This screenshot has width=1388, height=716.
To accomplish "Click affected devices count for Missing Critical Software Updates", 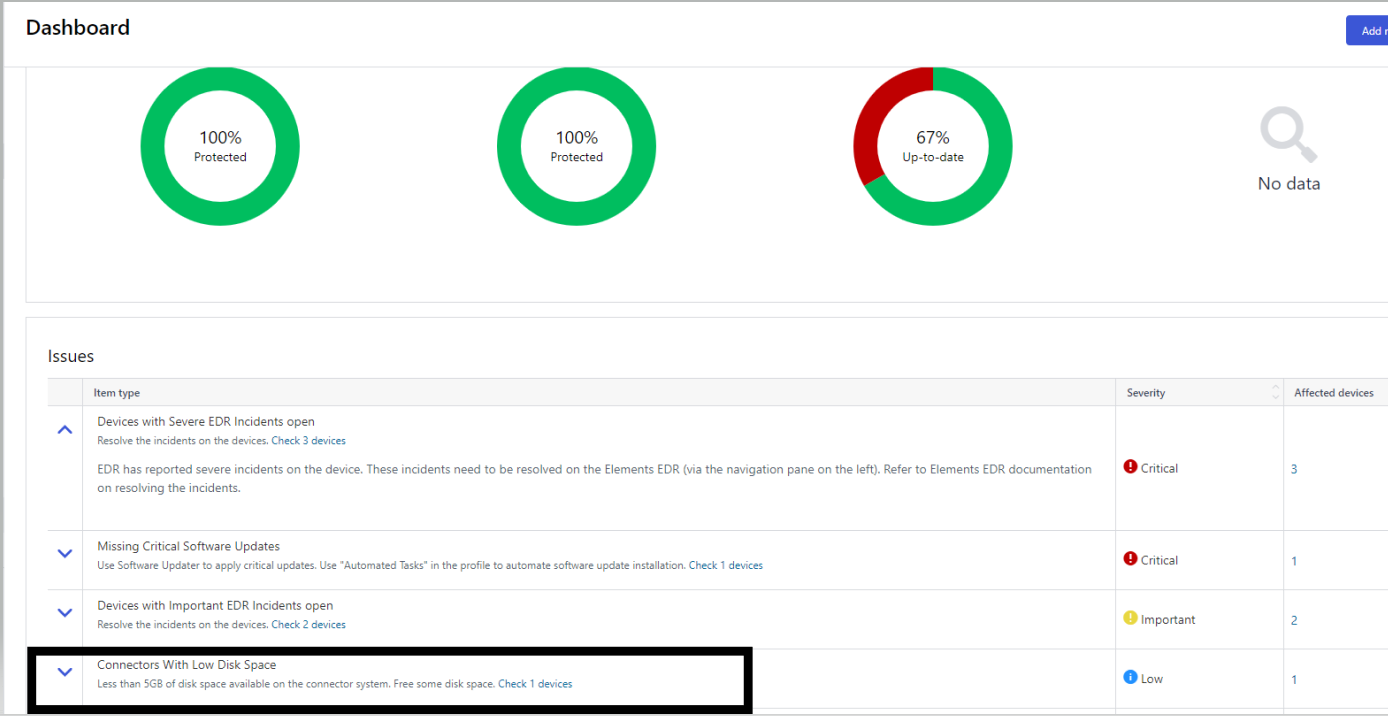I will (1294, 561).
